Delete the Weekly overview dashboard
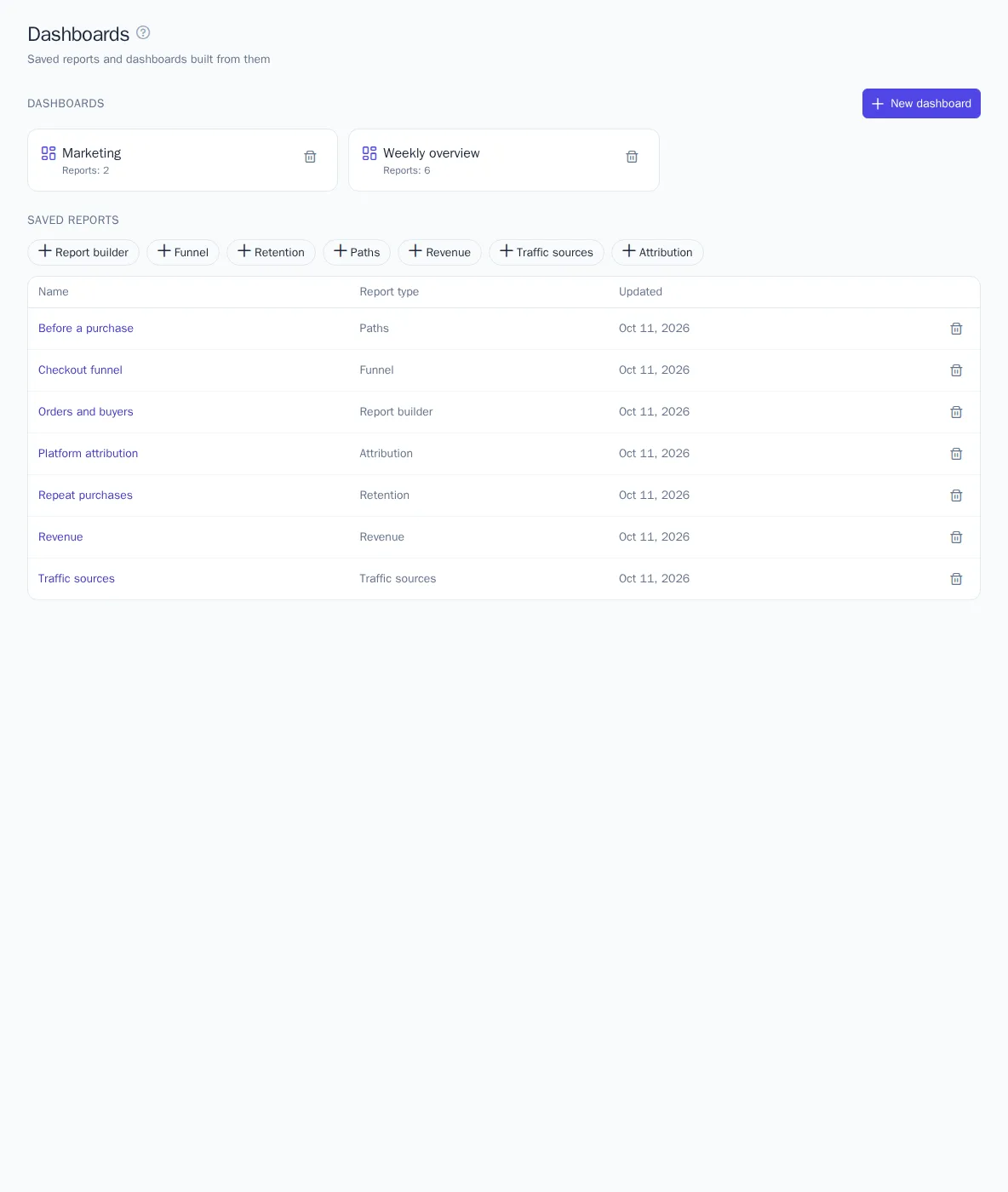 632,157
